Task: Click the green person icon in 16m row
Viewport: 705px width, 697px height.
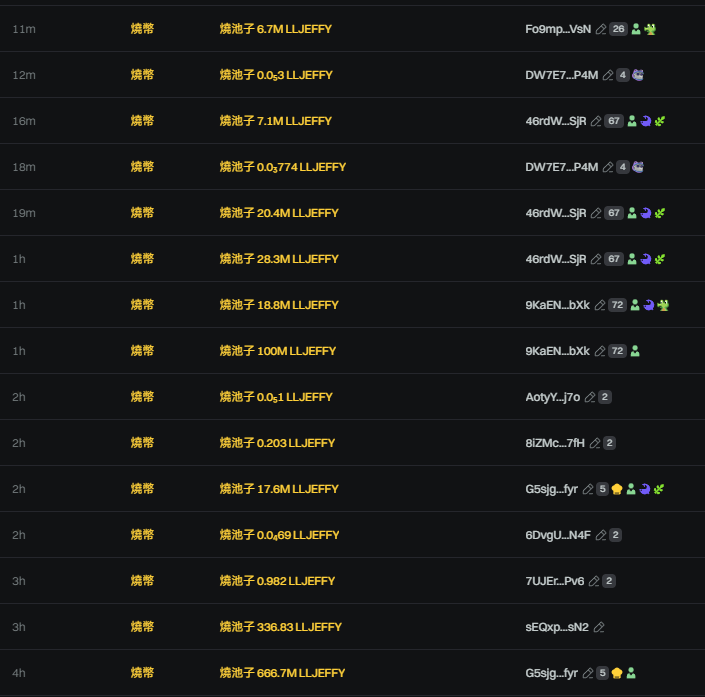Action: 632,121
